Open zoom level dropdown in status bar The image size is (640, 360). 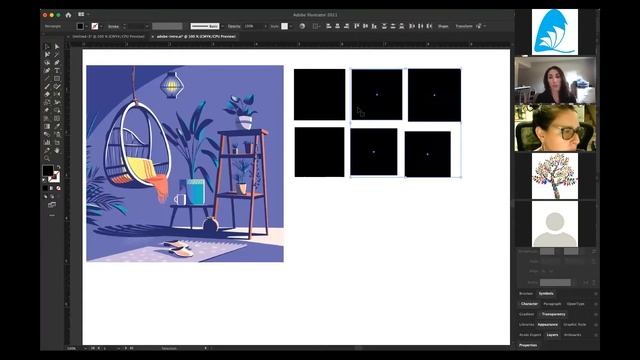85,348
